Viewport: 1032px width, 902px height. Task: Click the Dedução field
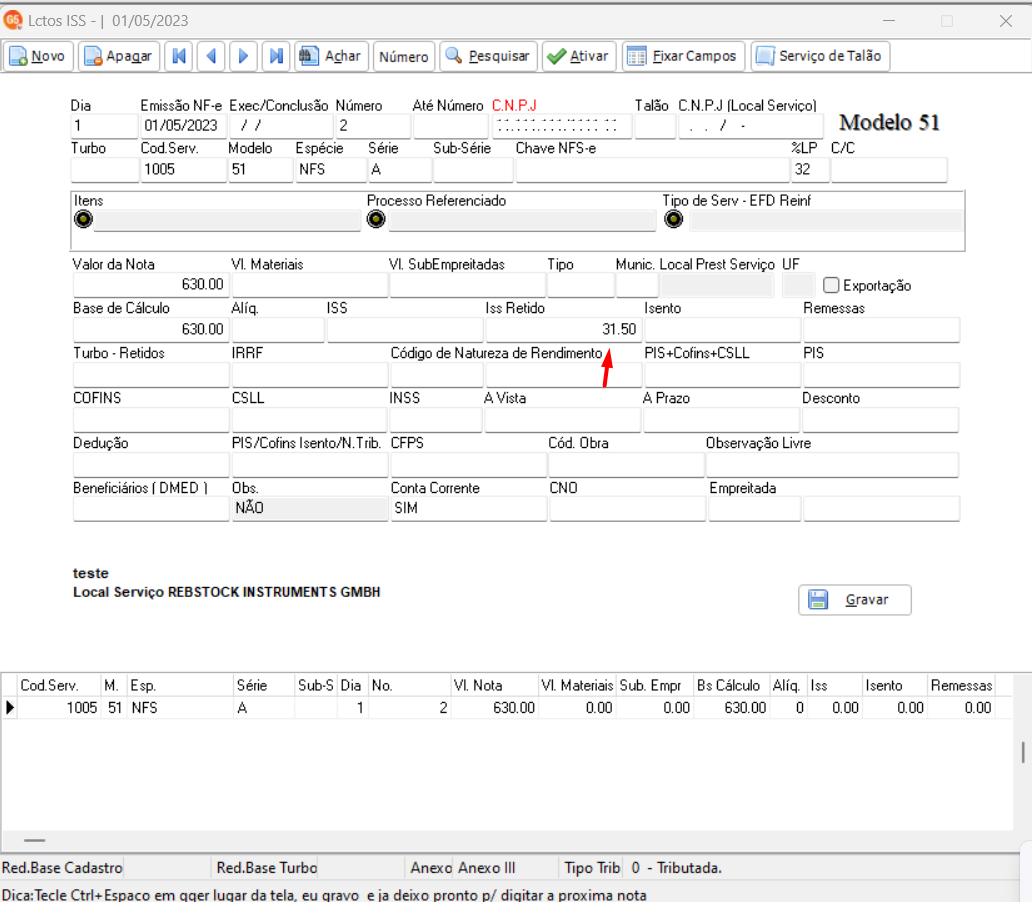(151, 465)
